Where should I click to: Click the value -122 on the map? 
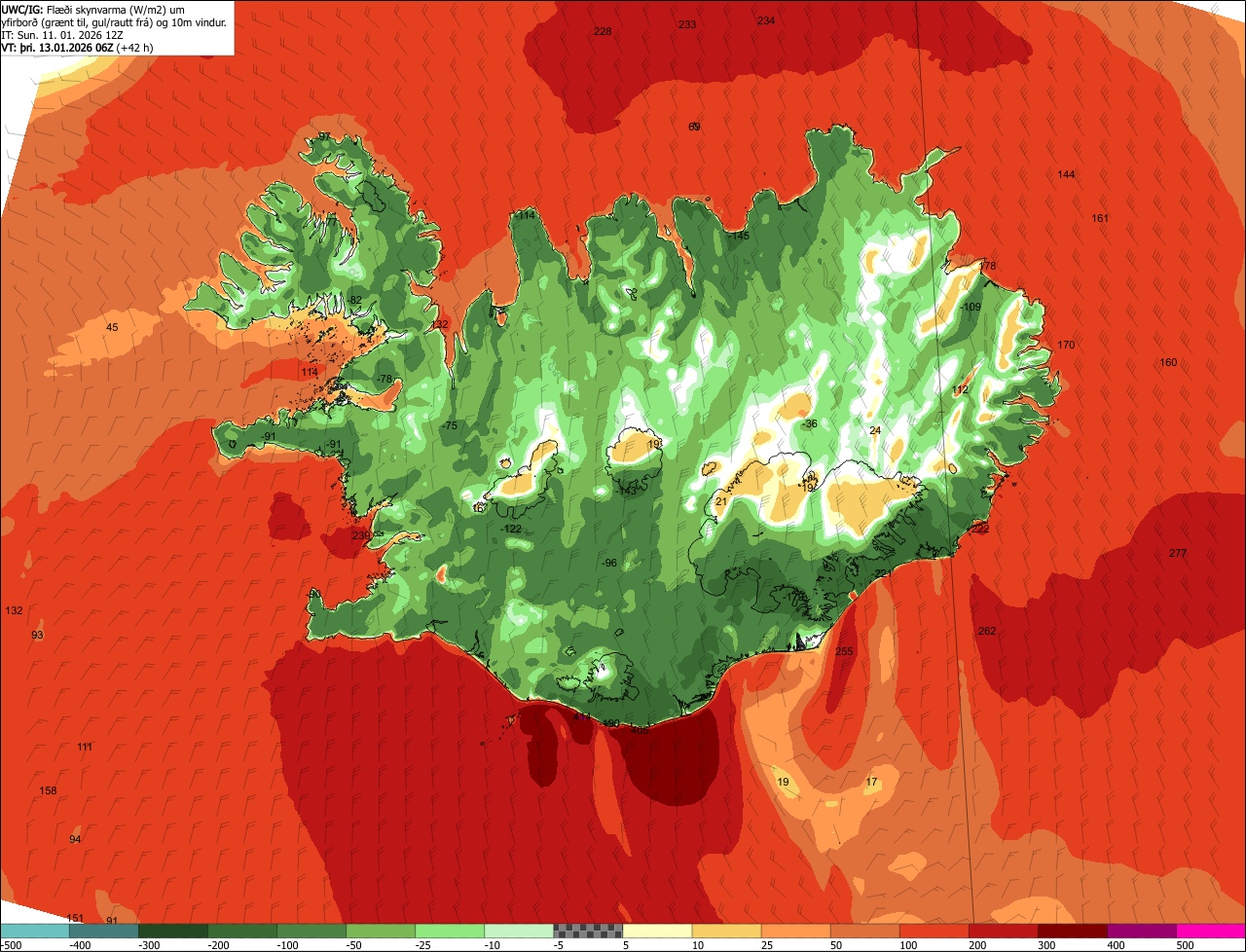(511, 529)
